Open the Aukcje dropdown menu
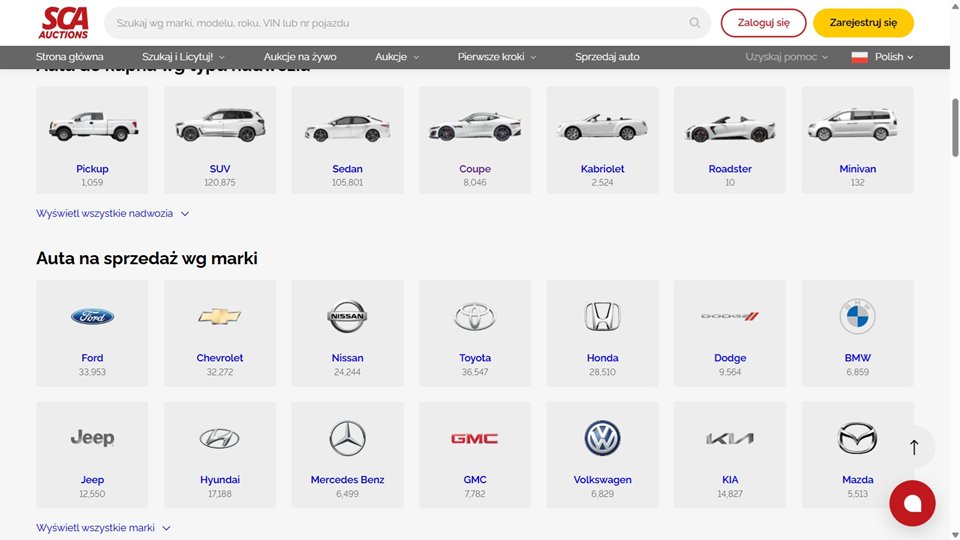This screenshot has height=540, width=960. tap(397, 57)
